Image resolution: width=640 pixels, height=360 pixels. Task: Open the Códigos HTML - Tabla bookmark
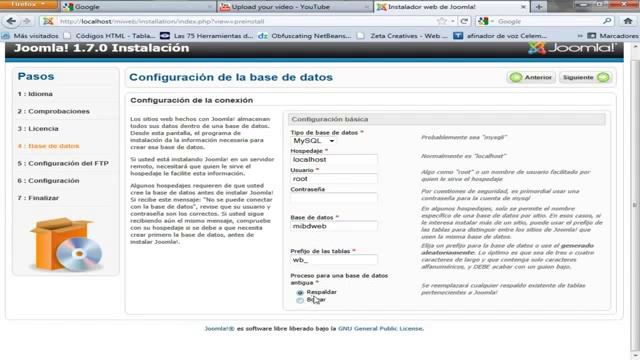(x=110, y=36)
